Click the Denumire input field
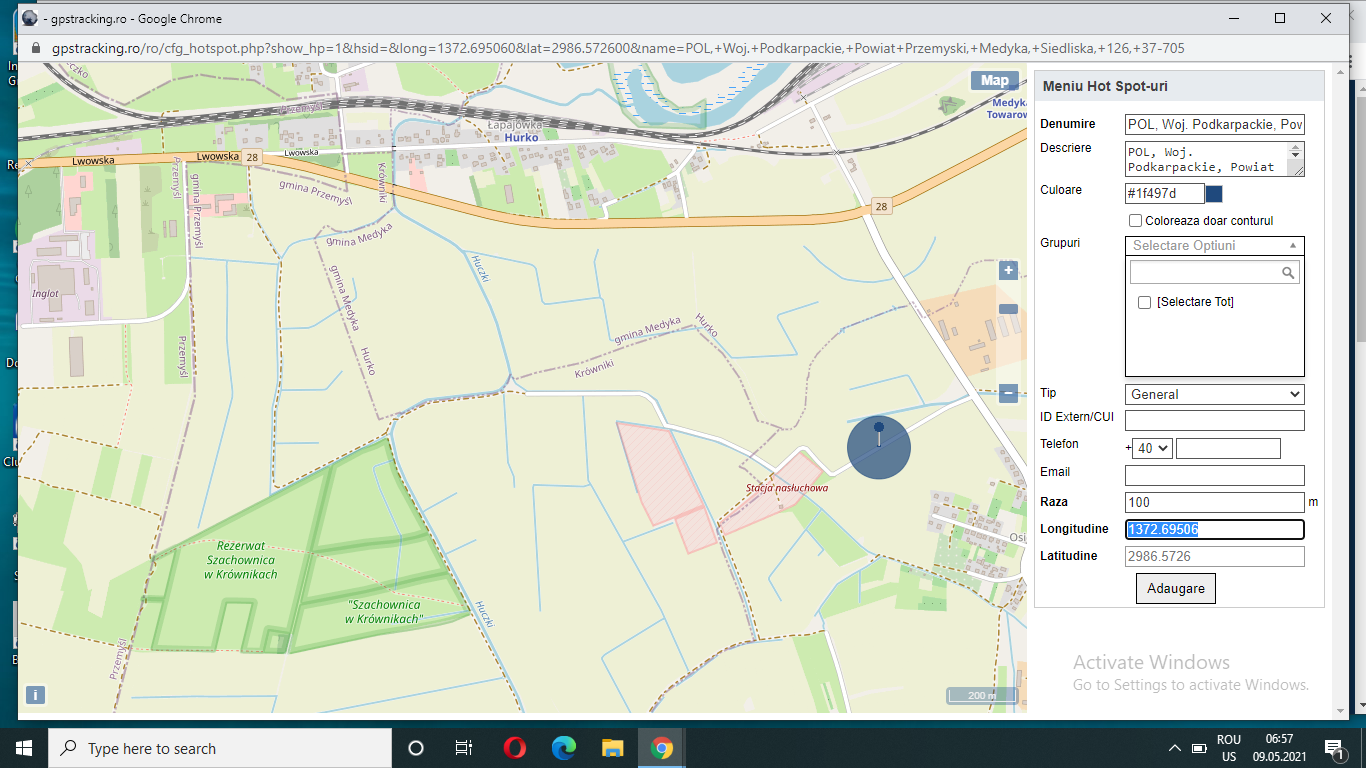 1214,125
